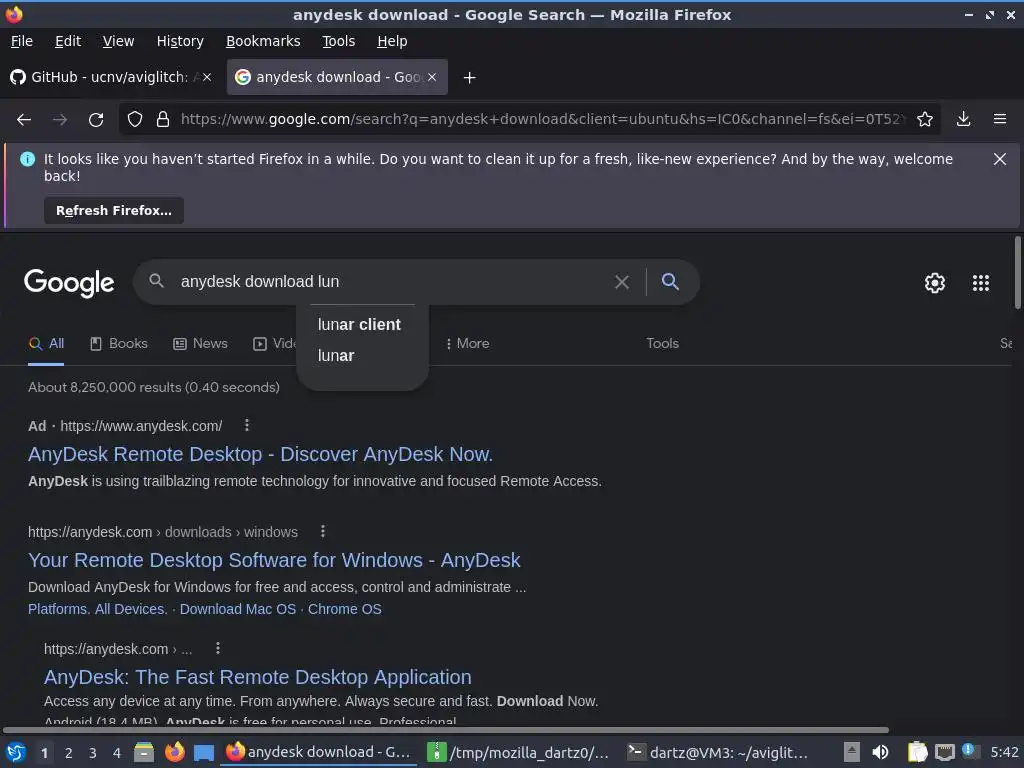Click the show desktop taskbar icon
1024x768 pixels.
[204, 752]
